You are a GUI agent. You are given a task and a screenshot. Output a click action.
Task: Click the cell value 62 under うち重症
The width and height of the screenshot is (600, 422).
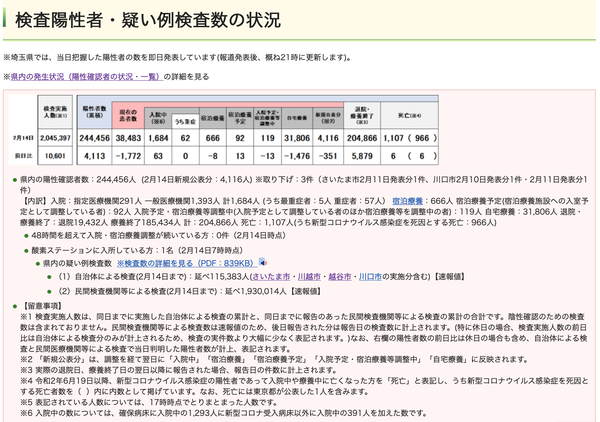pyautogui.click(x=186, y=138)
